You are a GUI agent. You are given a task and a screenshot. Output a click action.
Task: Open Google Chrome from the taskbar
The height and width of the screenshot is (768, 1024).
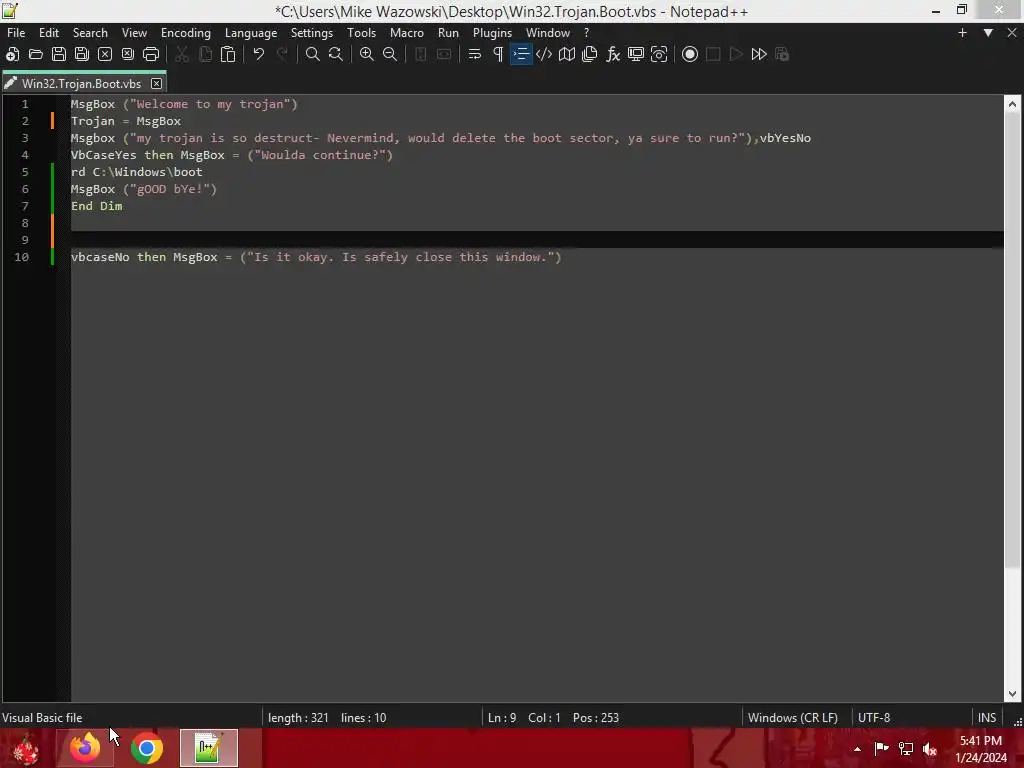click(x=147, y=748)
